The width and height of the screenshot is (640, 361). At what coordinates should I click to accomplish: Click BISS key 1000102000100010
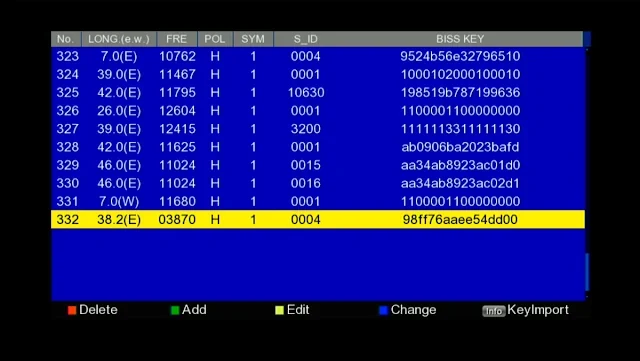pos(460,74)
